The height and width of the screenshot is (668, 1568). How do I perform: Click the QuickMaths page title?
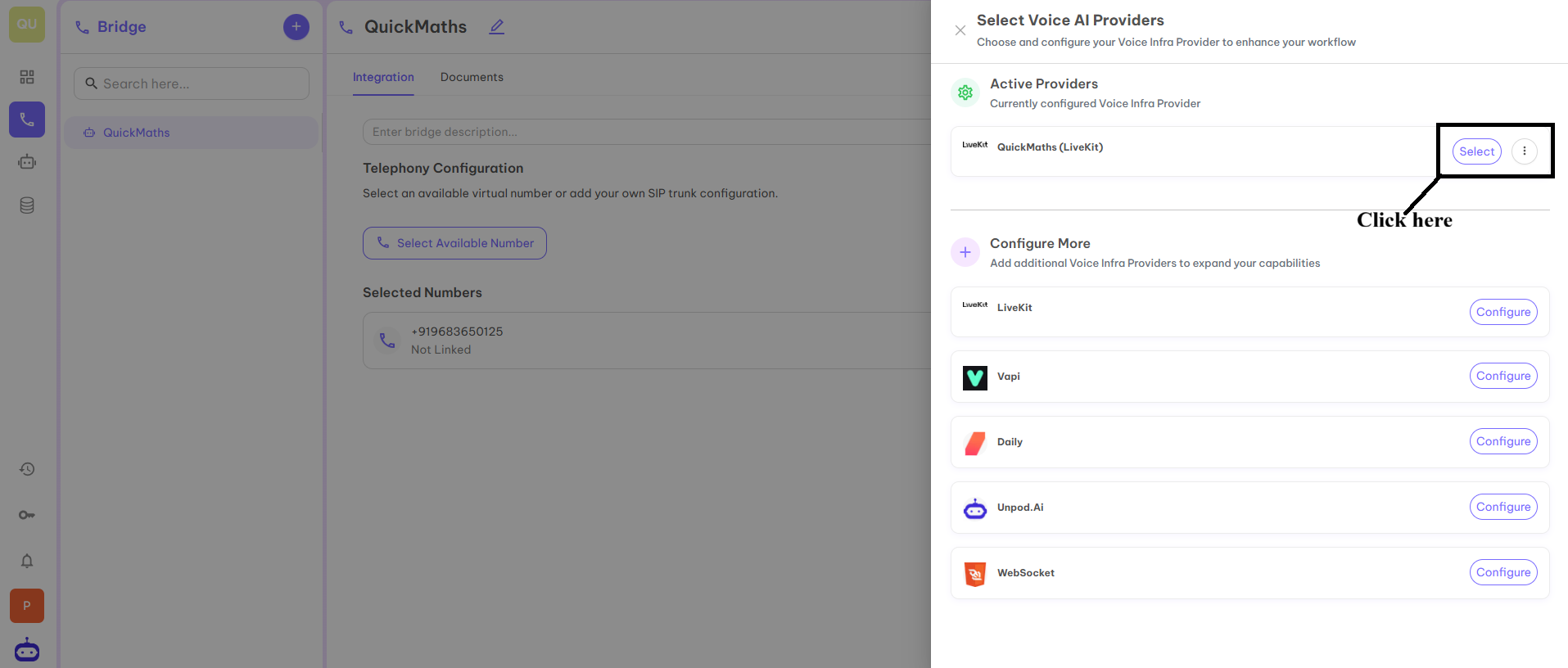(415, 27)
